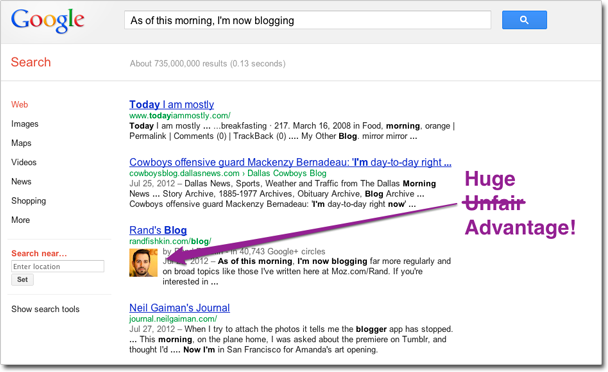608x372 pixels.
Task: Expand the More search categories
Action: 21,220
